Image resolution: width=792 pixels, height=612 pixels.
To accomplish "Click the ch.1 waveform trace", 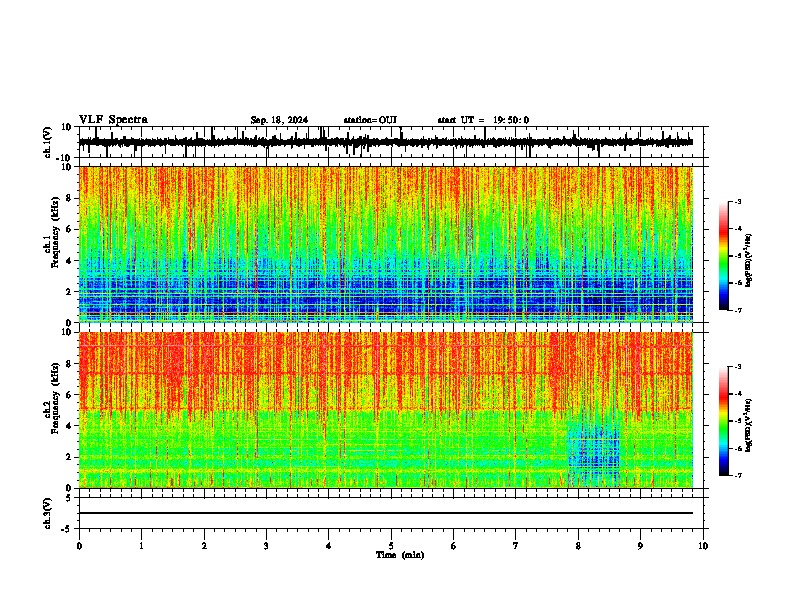I will point(385,142).
